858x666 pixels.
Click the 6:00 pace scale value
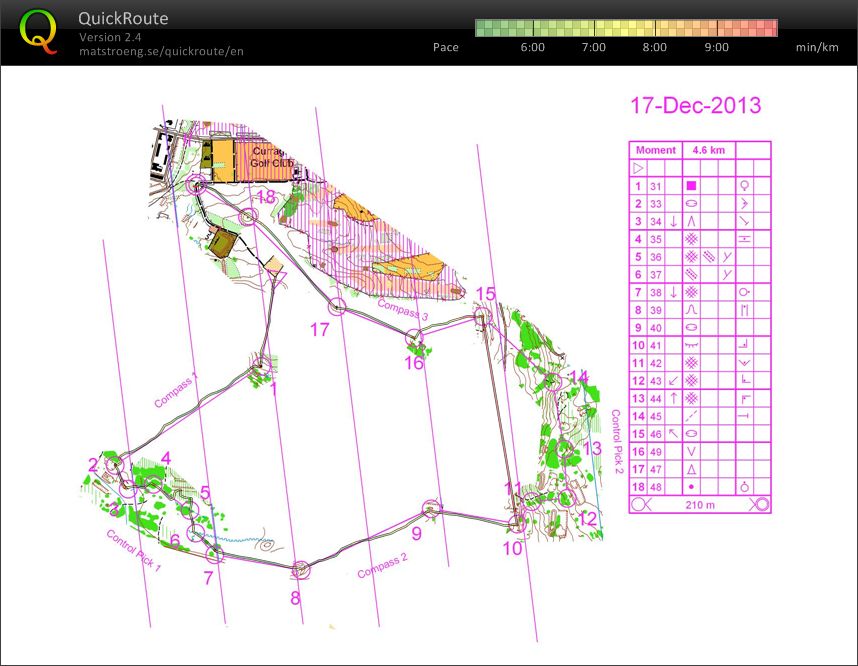(x=532, y=47)
